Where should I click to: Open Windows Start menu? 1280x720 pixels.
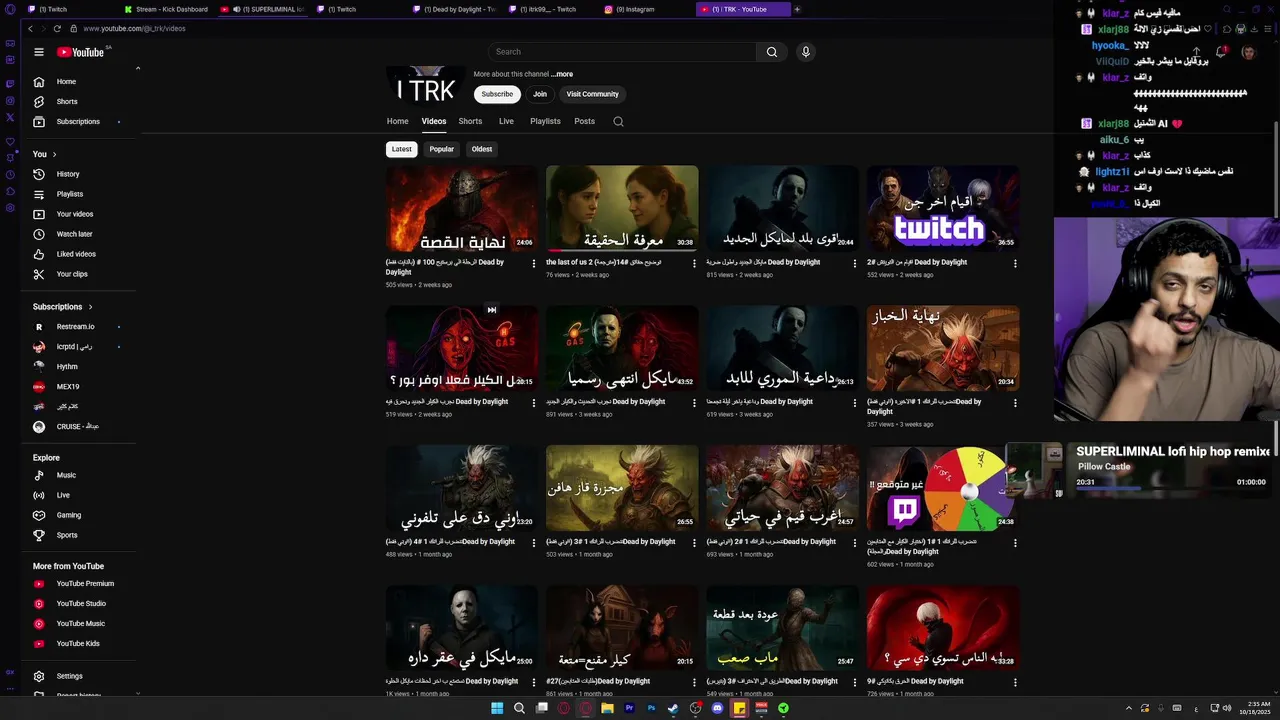point(497,708)
